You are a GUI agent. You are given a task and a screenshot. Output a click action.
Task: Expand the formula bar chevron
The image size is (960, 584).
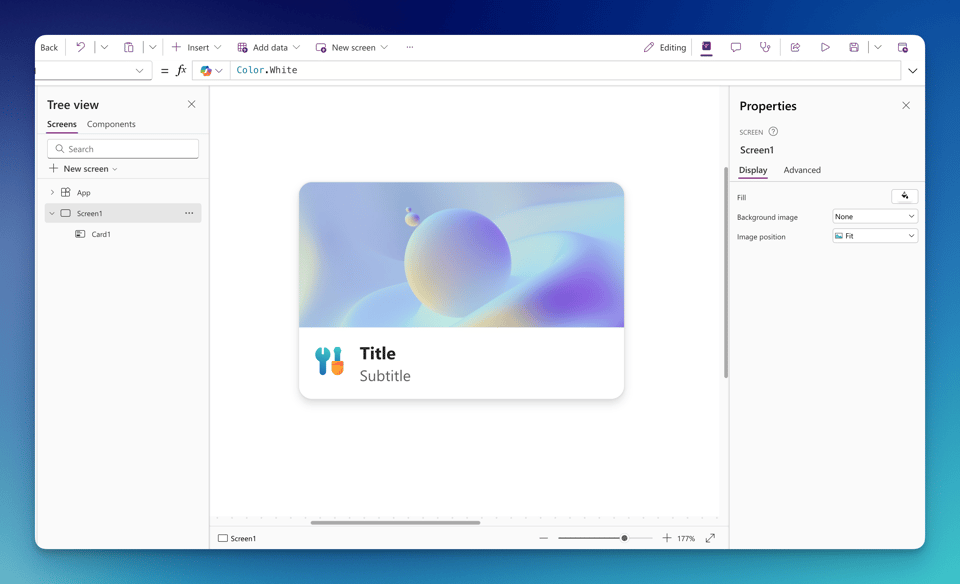(x=912, y=71)
